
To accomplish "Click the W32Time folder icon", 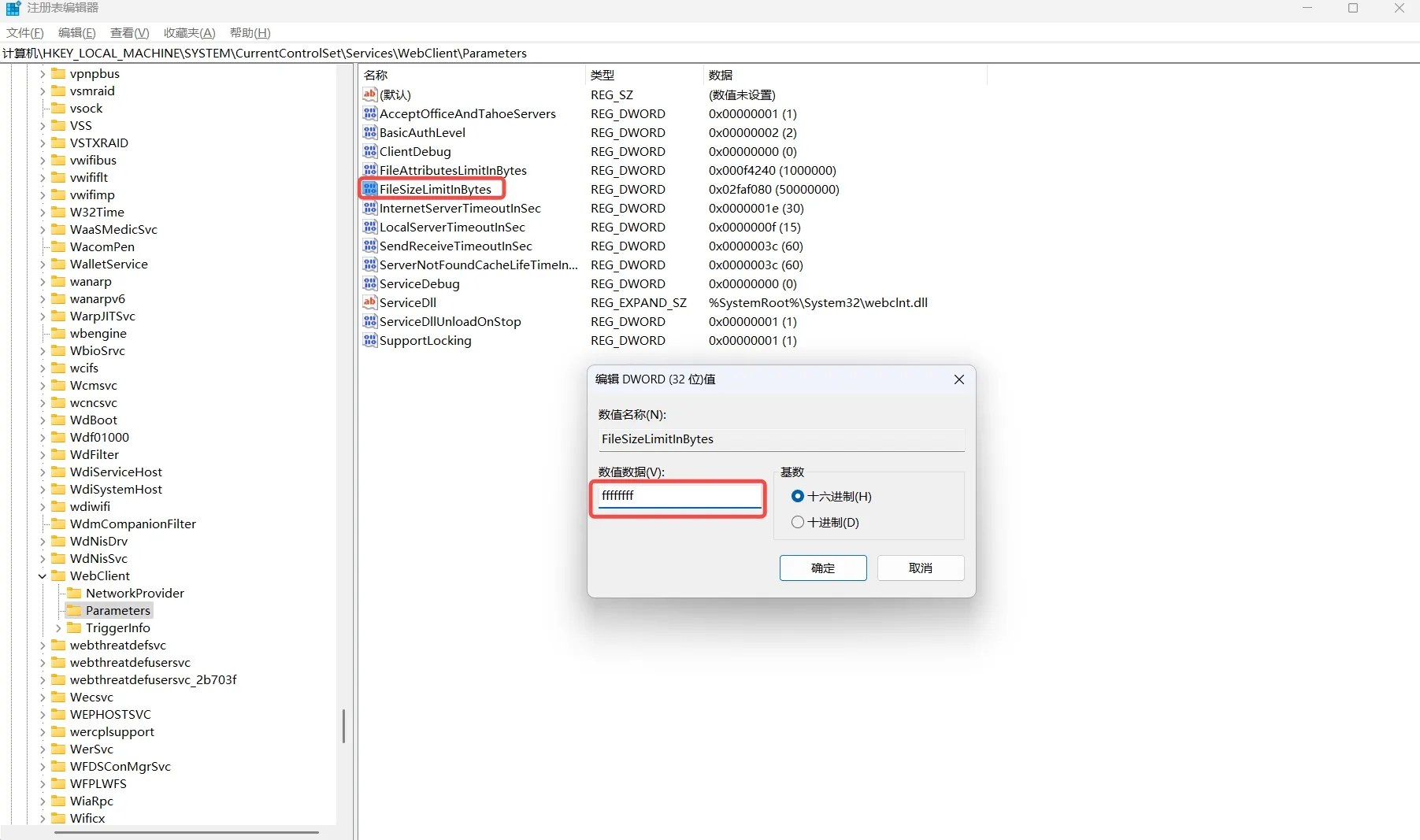I will pyautogui.click(x=58, y=212).
